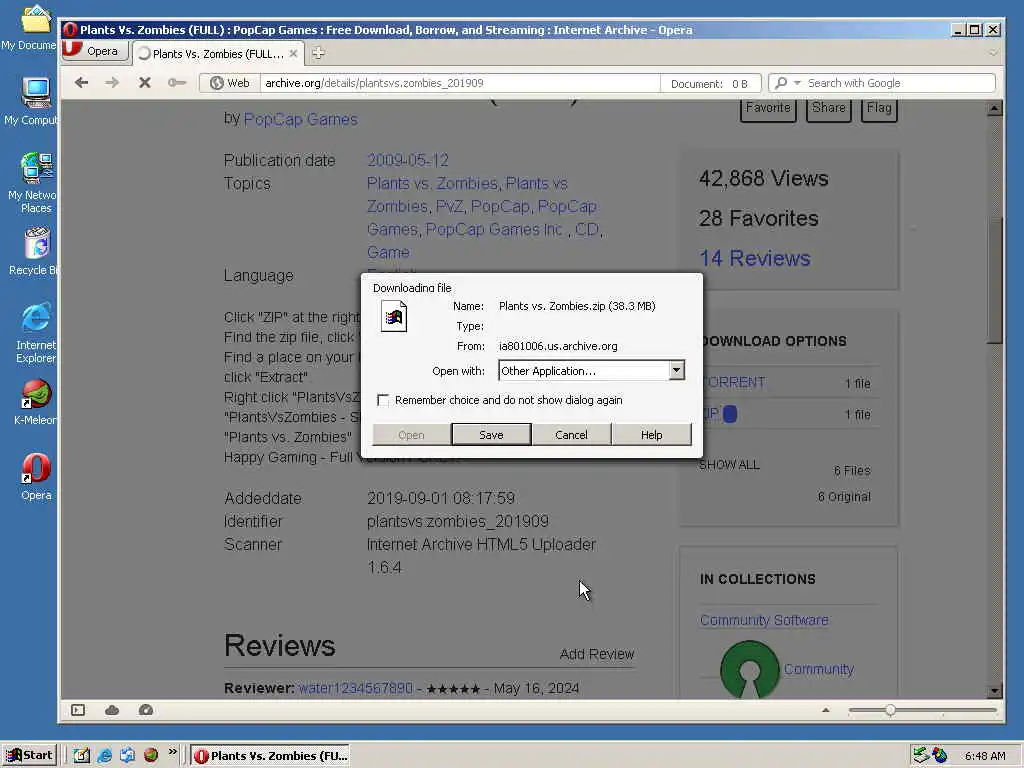The height and width of the screenshot is (768, 1024).
Task: Click Outlook Express quick launch icon
Action: coord(127,756)
